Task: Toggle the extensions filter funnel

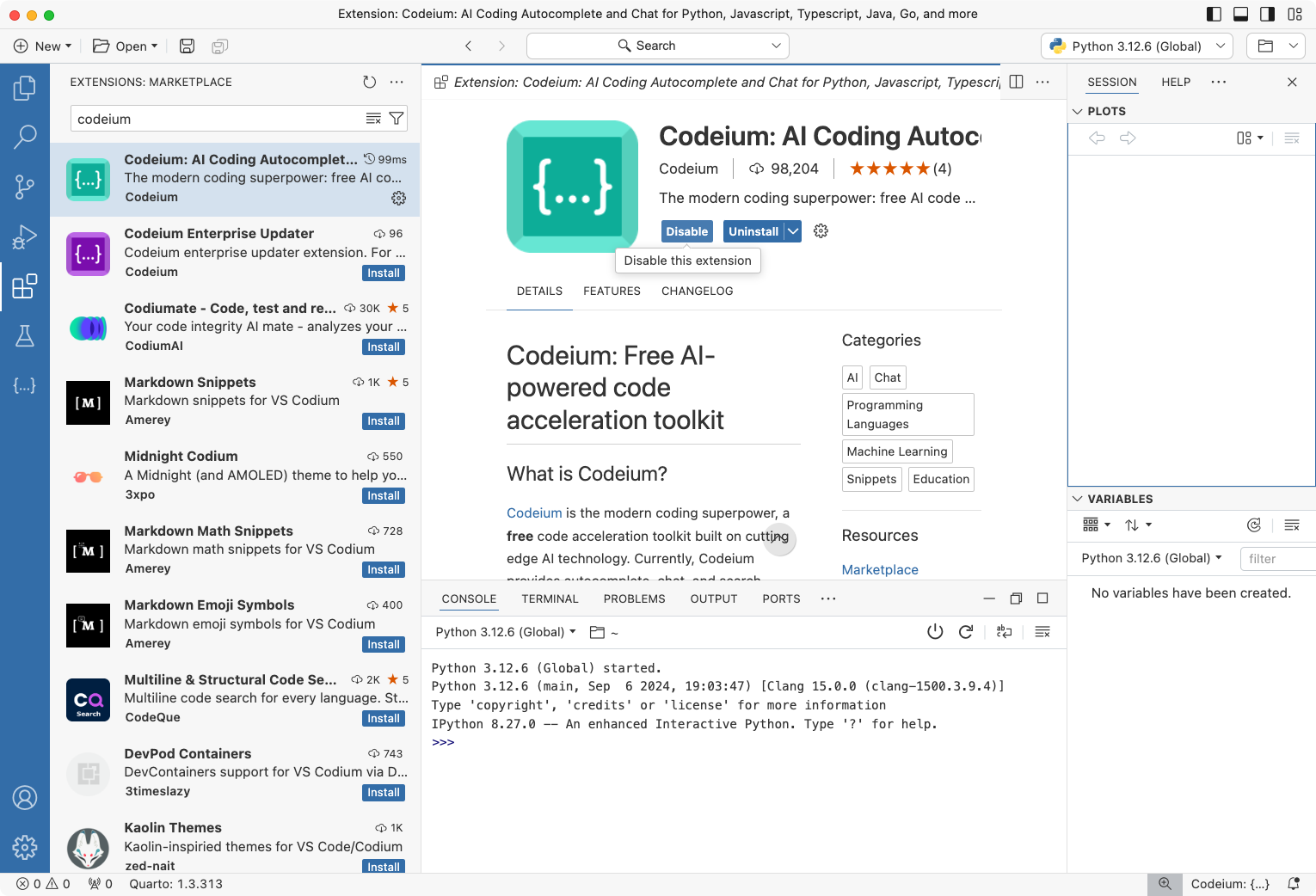Action: click(396, 118)
